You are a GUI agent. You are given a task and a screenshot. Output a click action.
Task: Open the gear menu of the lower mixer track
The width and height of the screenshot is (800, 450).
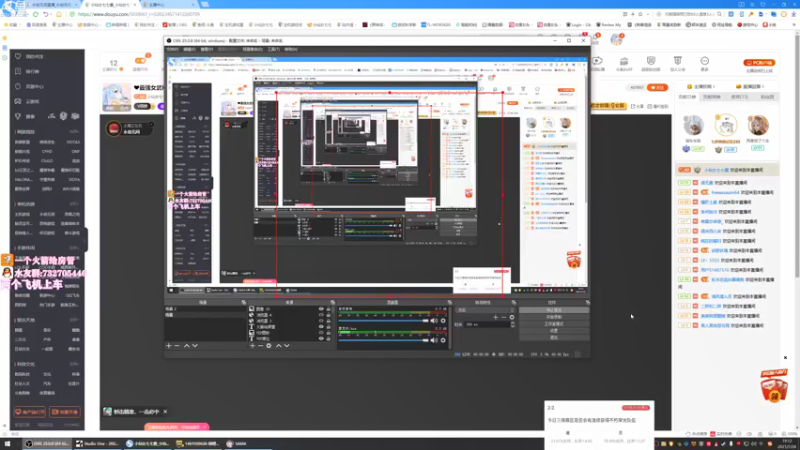[443, 340]
